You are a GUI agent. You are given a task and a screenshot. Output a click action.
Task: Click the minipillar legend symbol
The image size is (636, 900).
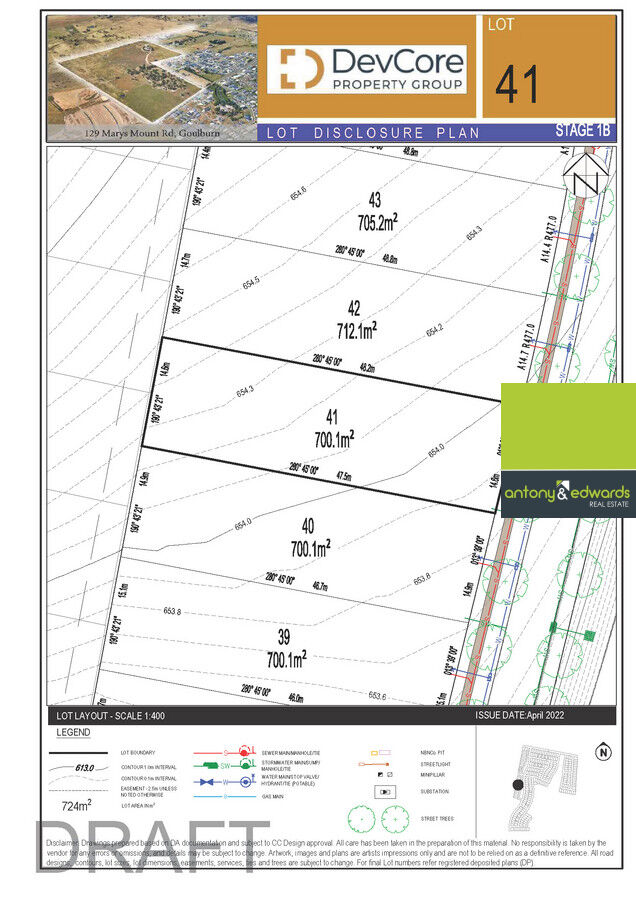click(385, 775)
